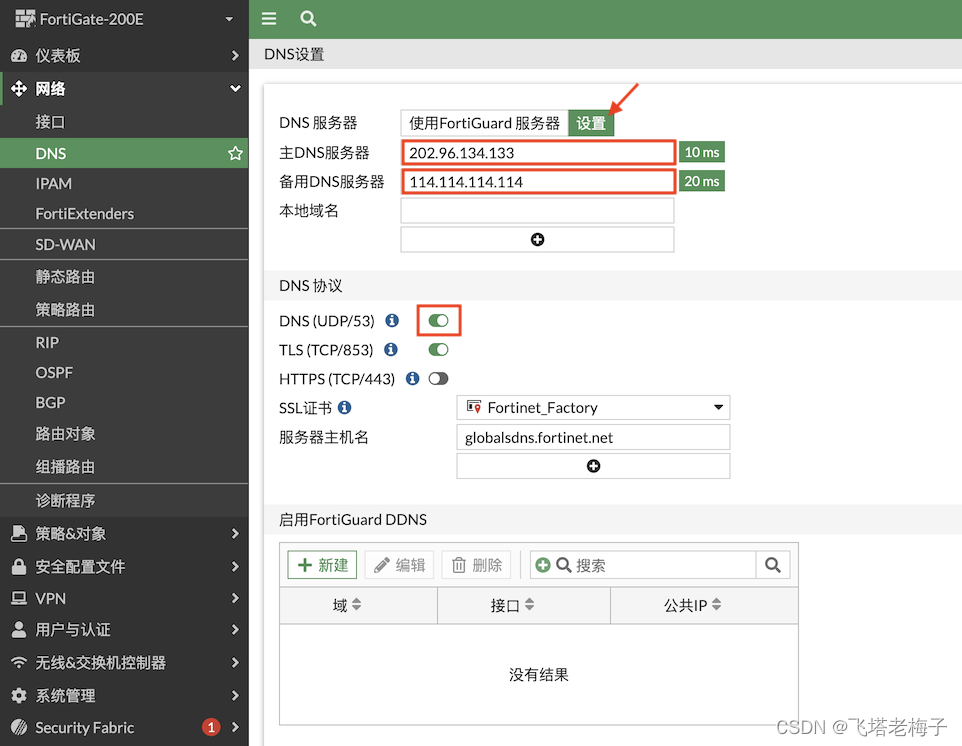Expand the 安全配置文件 menu chevron
The image size is (962, 746).
(235, 566)
